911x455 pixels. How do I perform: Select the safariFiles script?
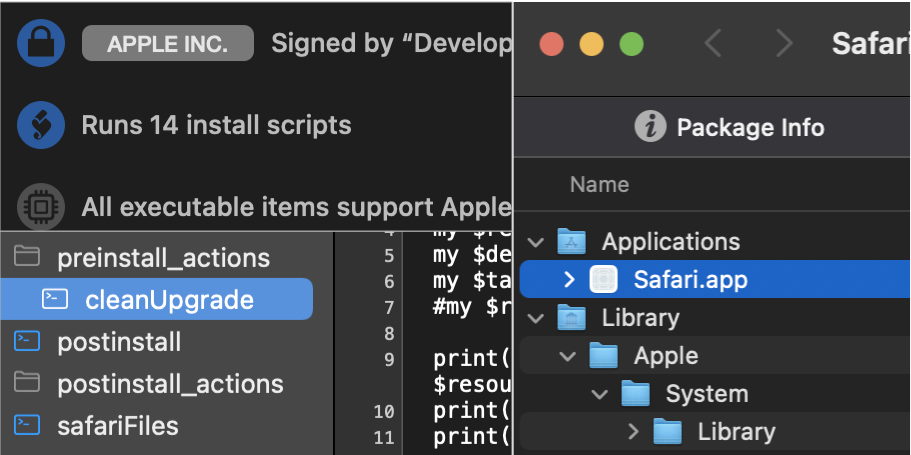click(x=118, y=426)
